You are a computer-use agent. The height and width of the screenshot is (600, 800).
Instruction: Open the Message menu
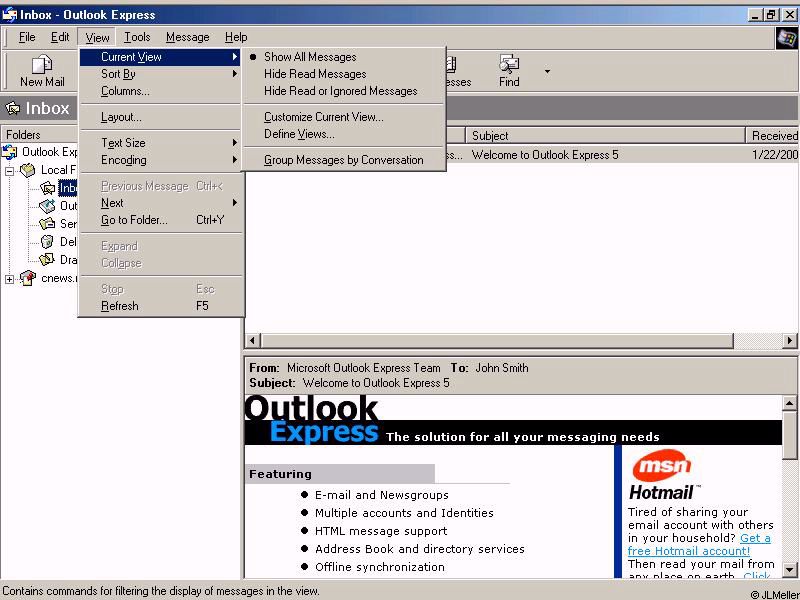coord(187,37)
